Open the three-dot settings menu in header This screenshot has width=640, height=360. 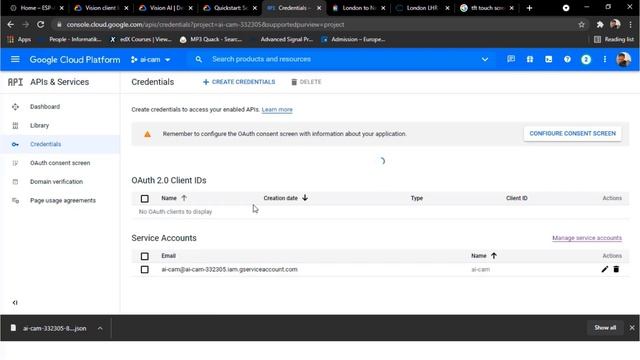click(x=605, y=60)
